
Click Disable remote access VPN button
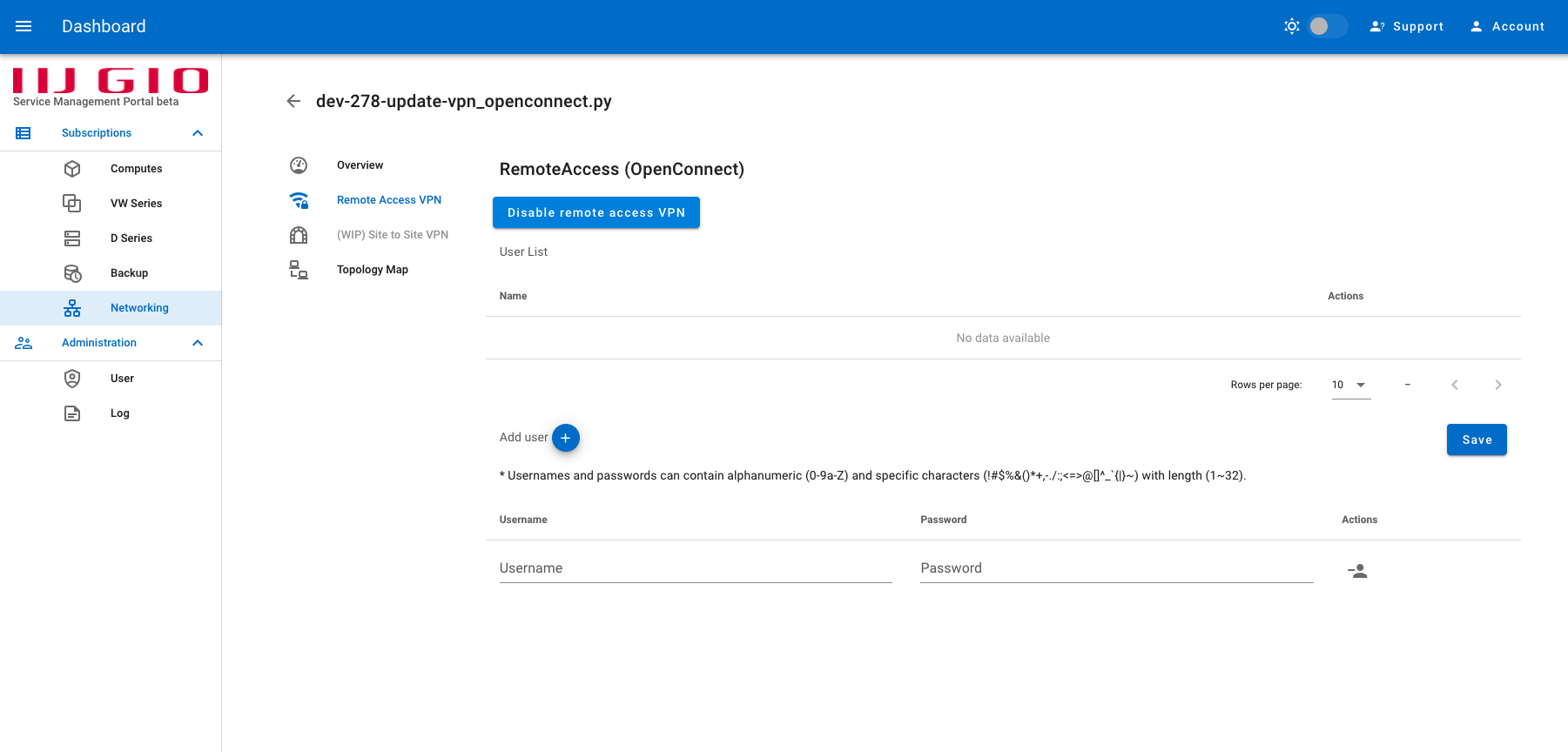(x=596, y=212)
